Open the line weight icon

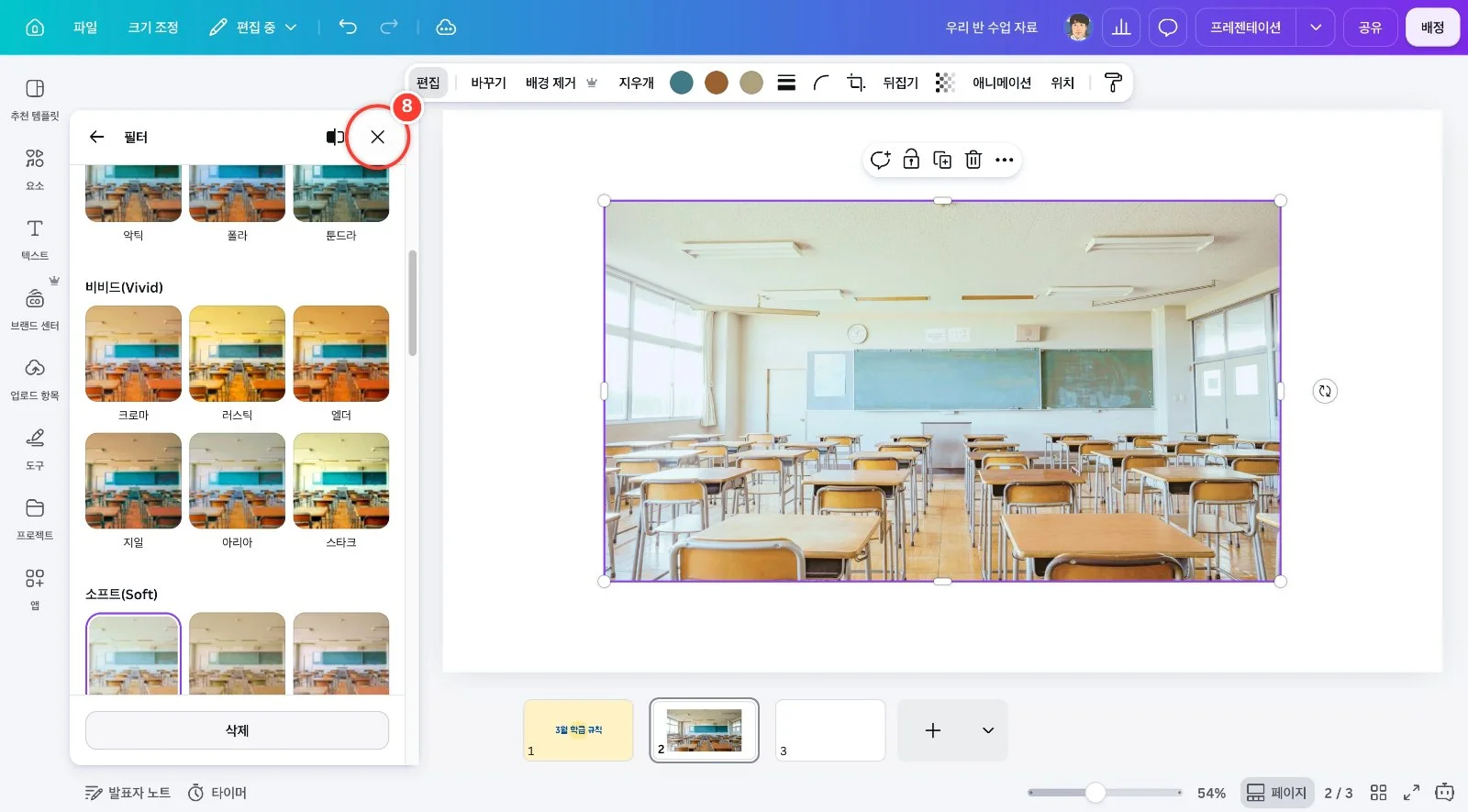click(786, 83)
